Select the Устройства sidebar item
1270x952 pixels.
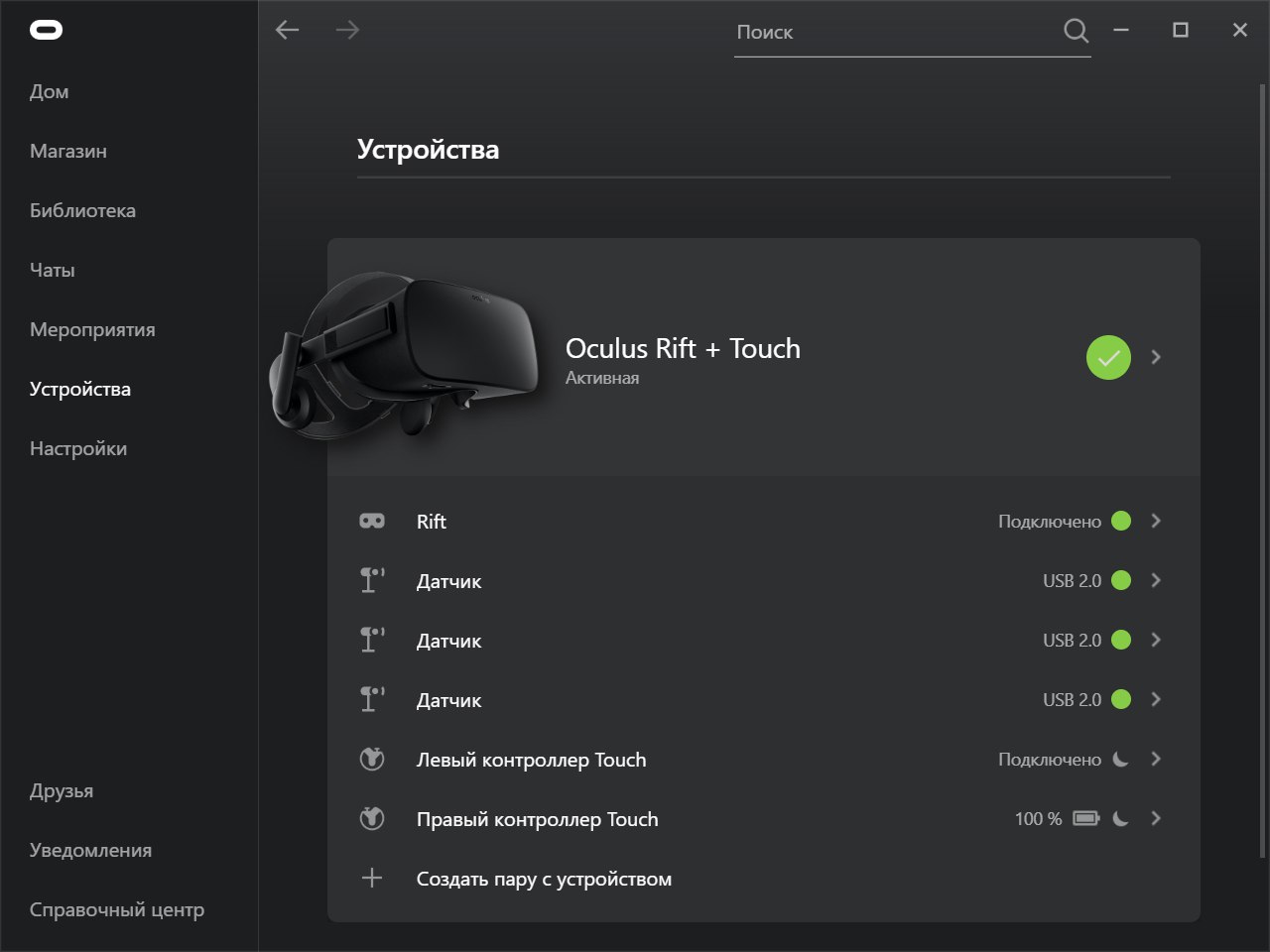tap(80, 389)
